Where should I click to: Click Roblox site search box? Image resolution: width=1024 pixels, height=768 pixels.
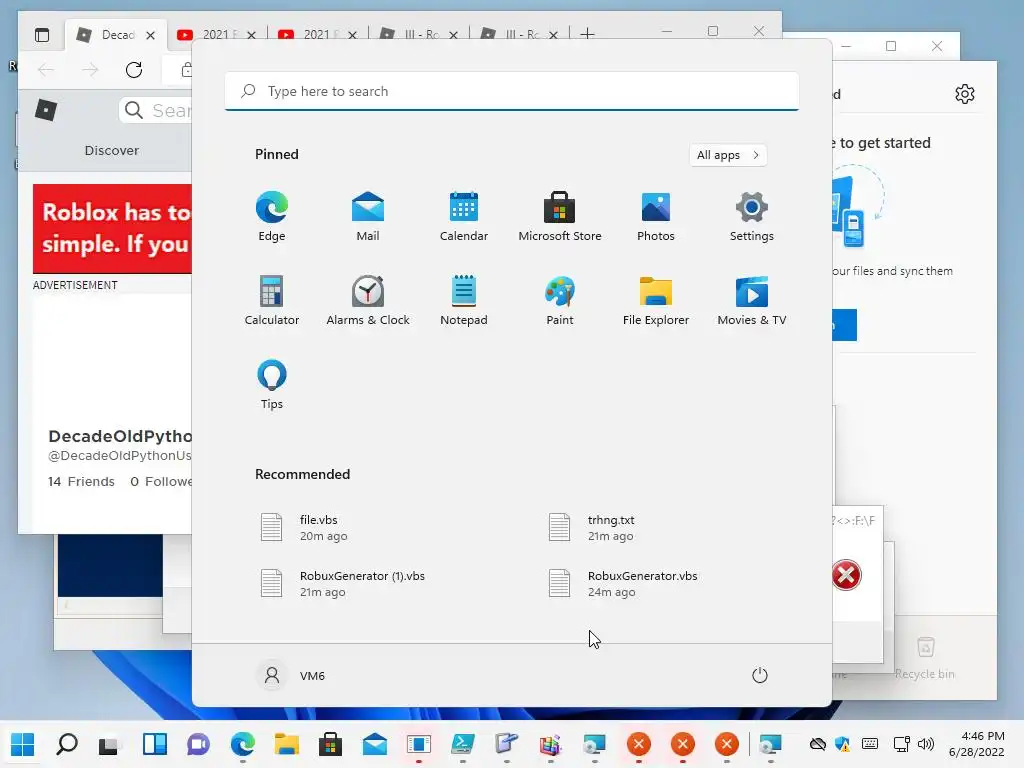[157, 110]
